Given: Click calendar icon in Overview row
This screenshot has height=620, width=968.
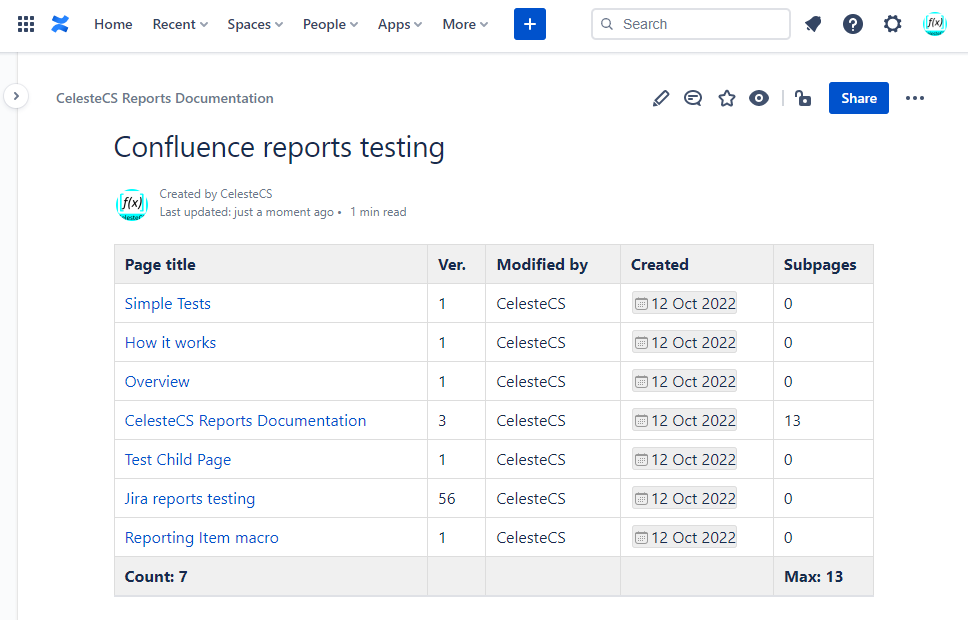Looking at the screenshot, I should (x=641, y=382).
